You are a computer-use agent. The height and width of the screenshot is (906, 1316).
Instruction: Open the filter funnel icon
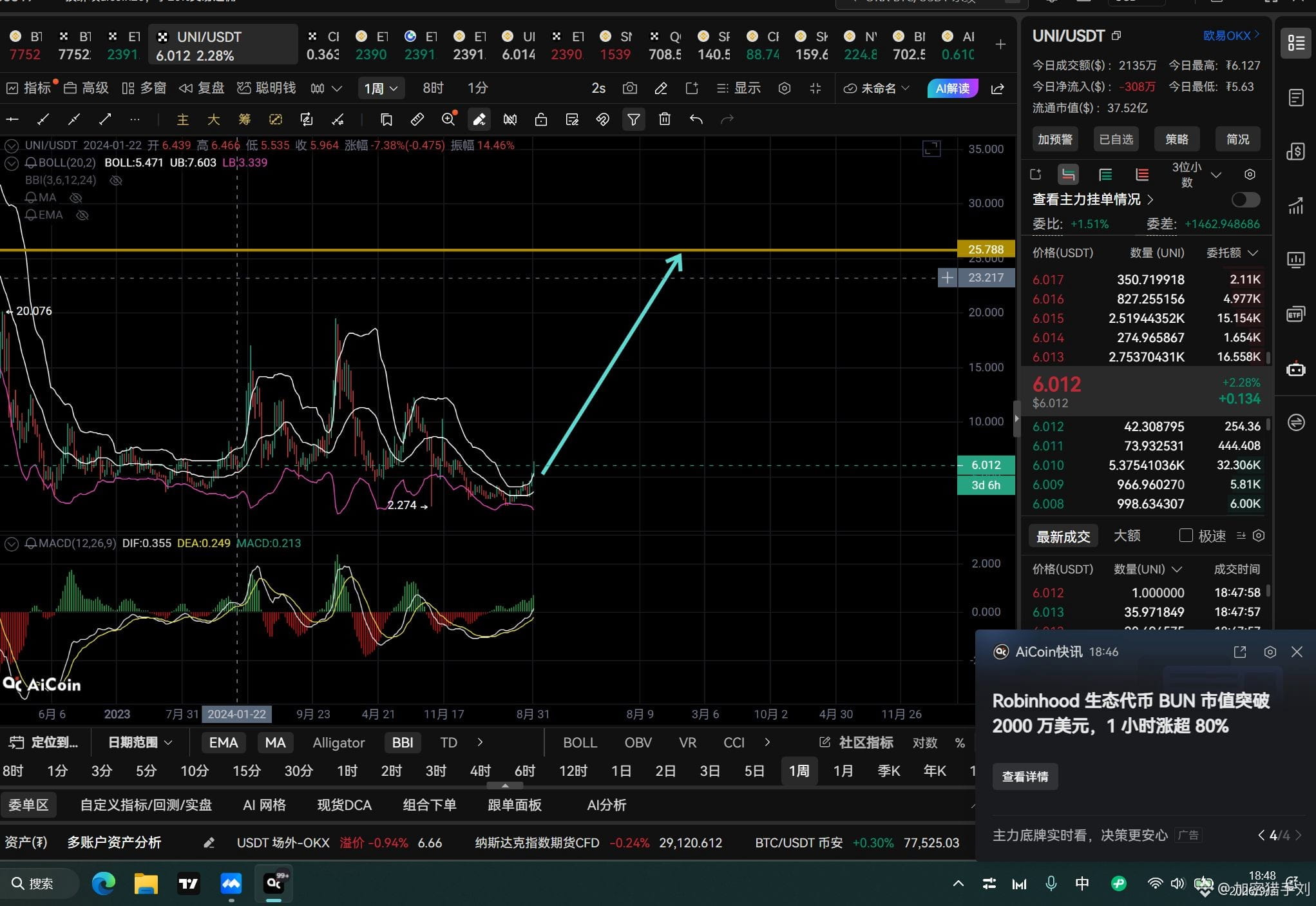634,119
